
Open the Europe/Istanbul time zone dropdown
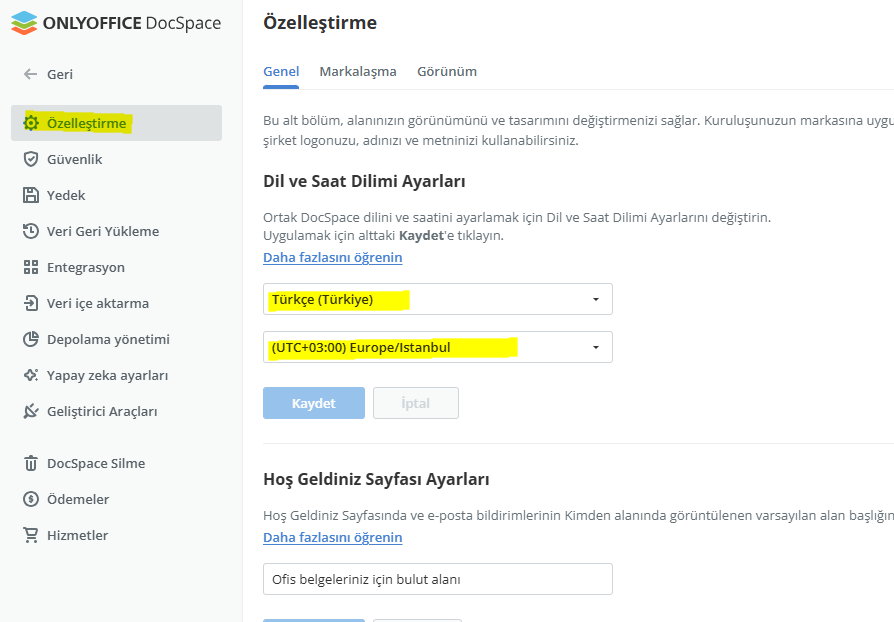point(437,347)
